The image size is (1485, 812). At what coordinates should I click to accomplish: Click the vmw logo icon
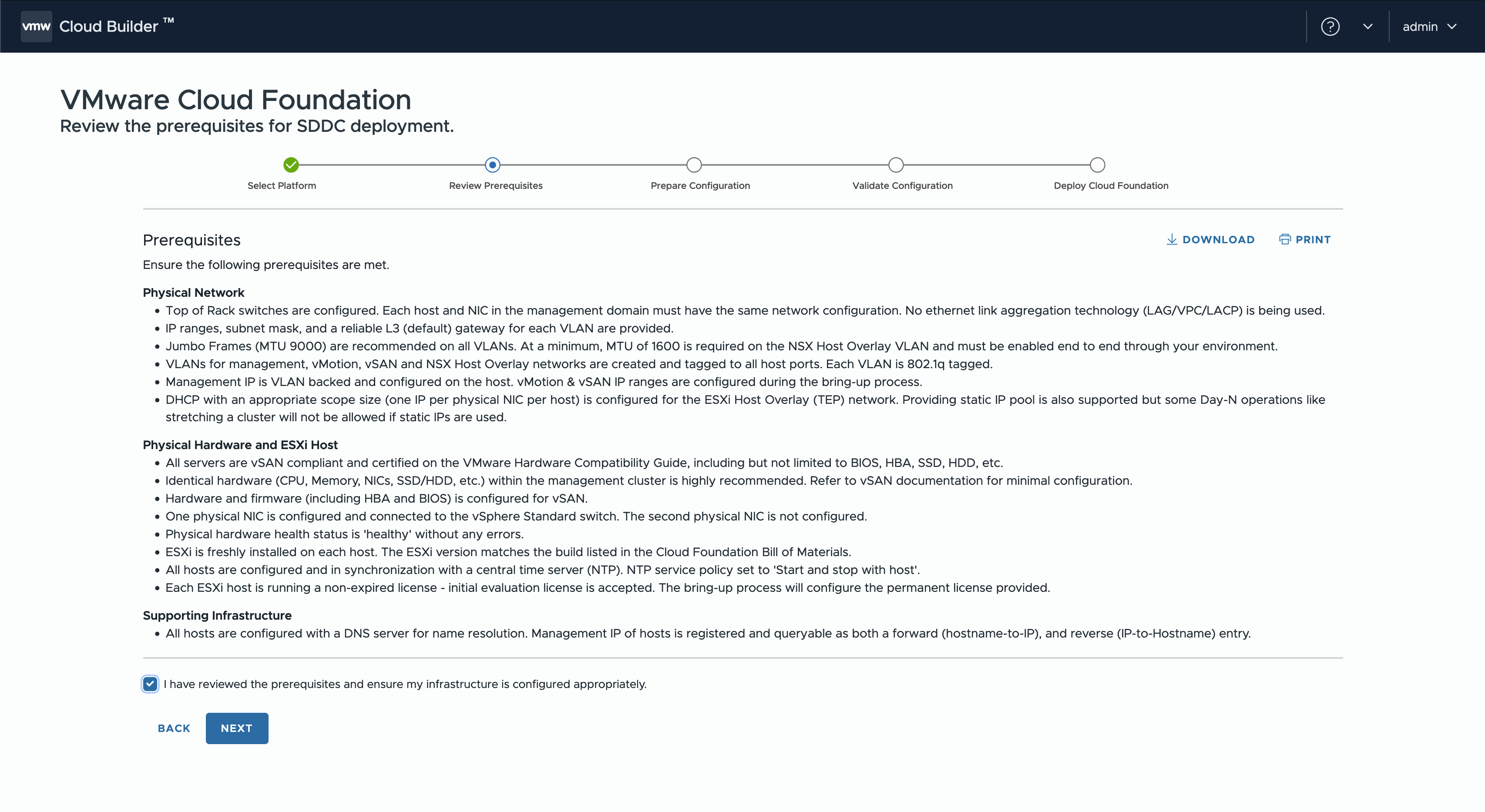[x=36, y=27]
